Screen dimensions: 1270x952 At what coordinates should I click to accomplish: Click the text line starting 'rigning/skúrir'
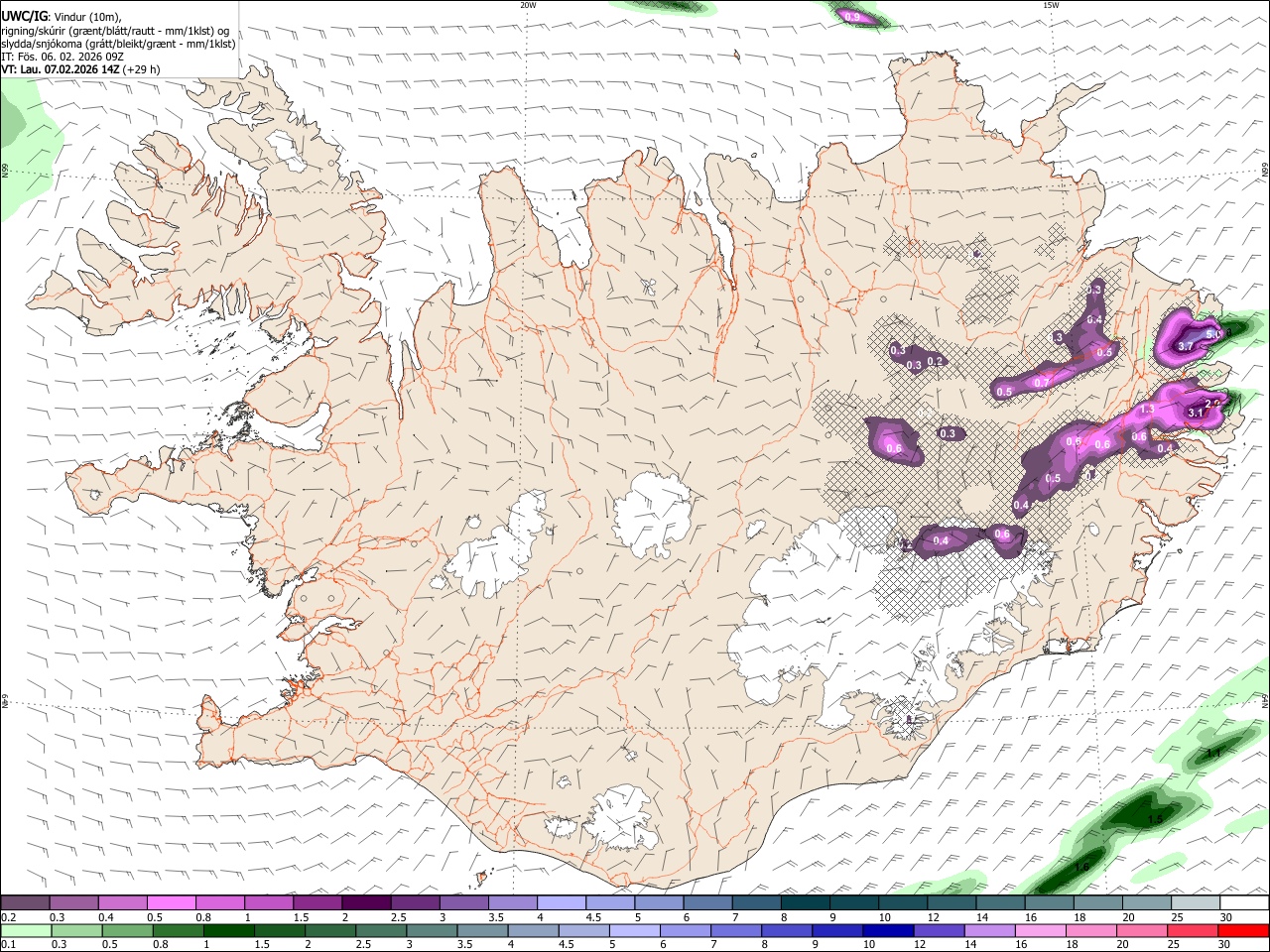(114, 31)
